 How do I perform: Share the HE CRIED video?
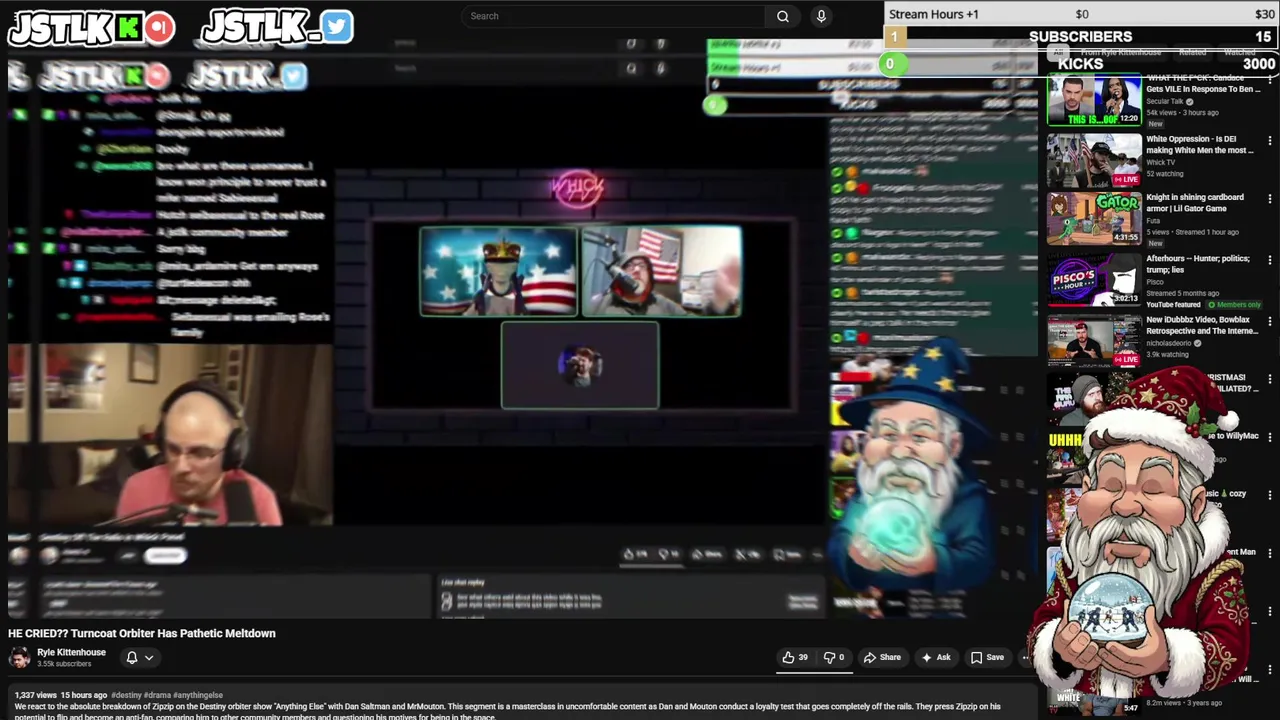pos(882,657)
